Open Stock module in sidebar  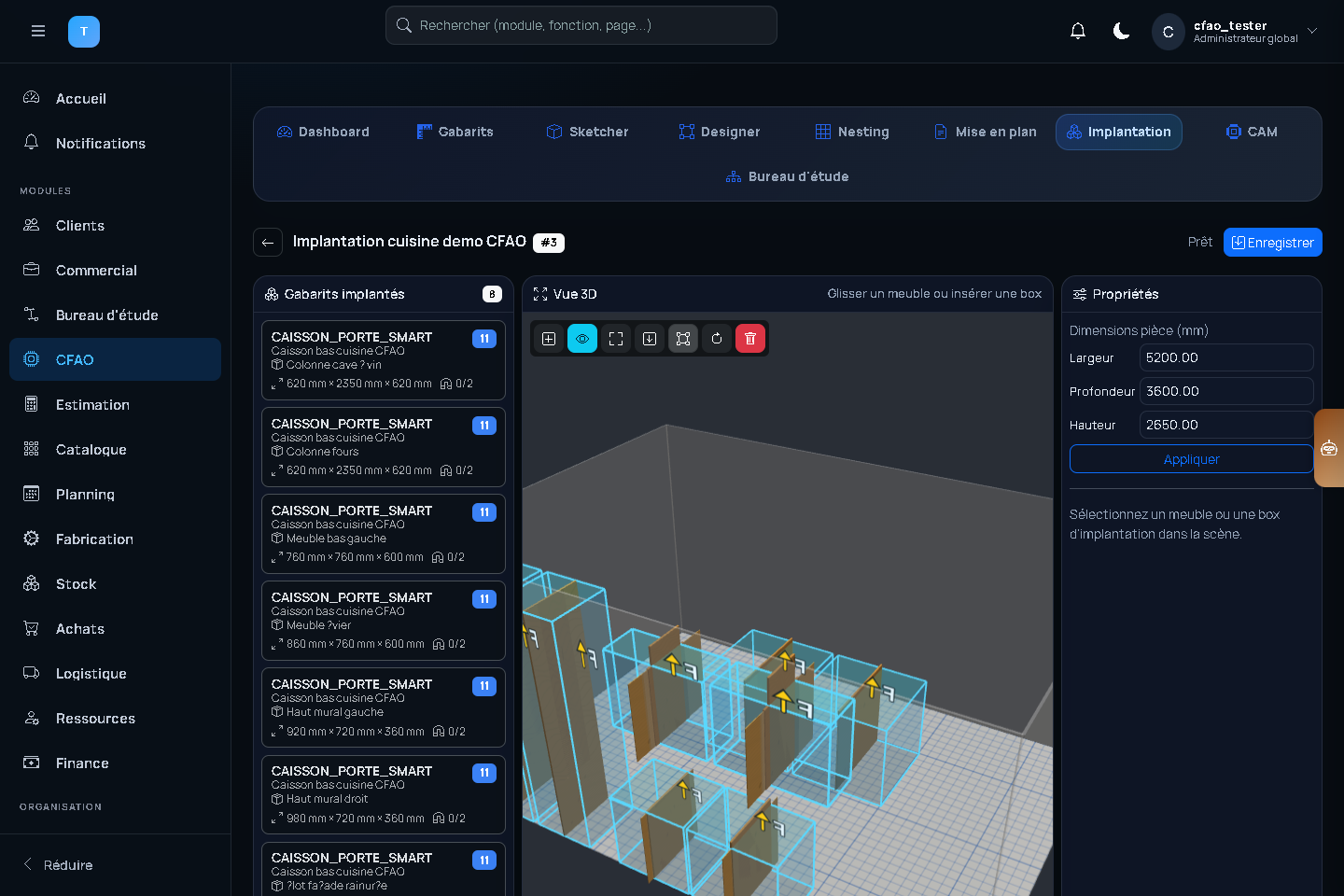(115, 583)
